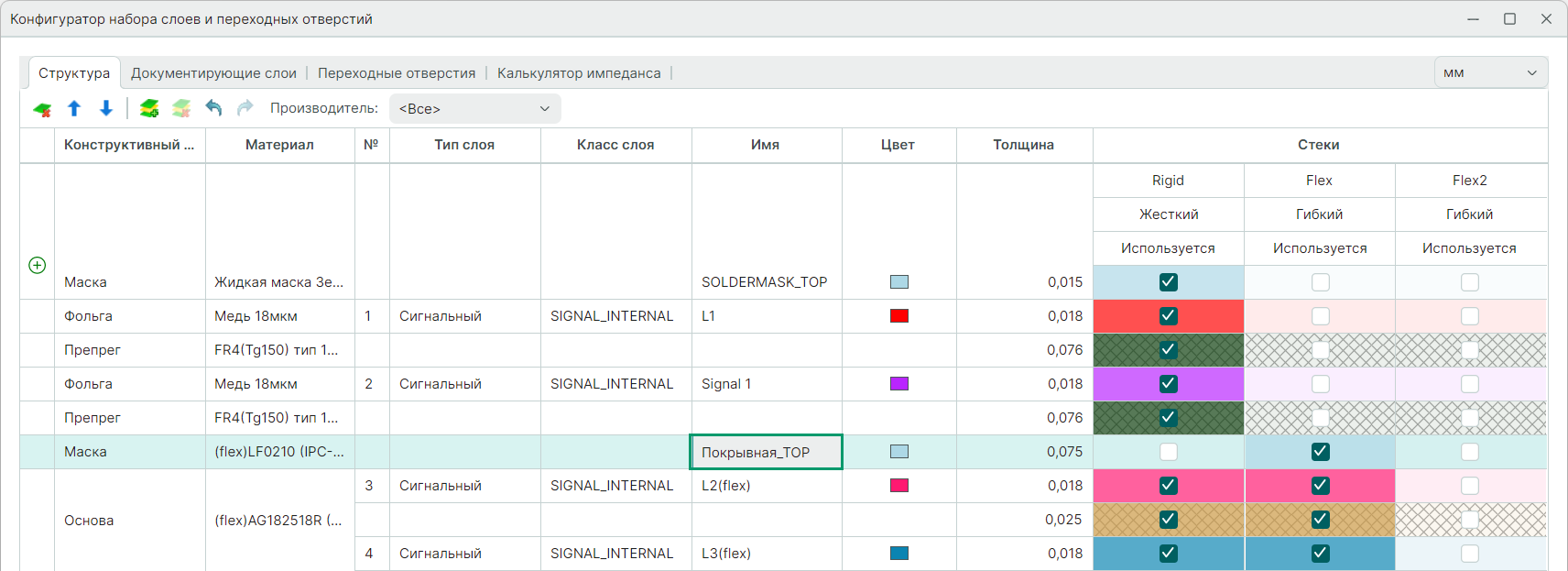The width and height of the screenshot is (1568, 571).
Task: Move layer down with blue arrow
Action: pos(106,109)
